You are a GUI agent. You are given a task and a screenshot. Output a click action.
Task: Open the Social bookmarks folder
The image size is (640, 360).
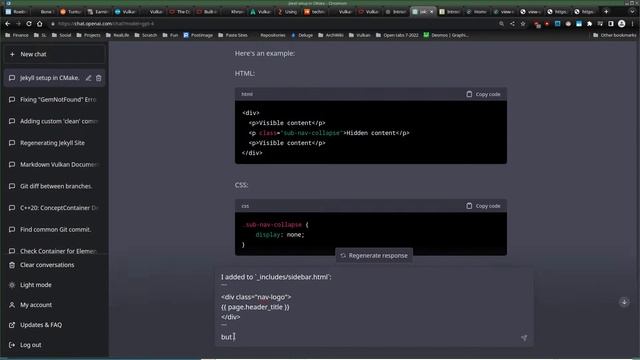coord(61,35)
